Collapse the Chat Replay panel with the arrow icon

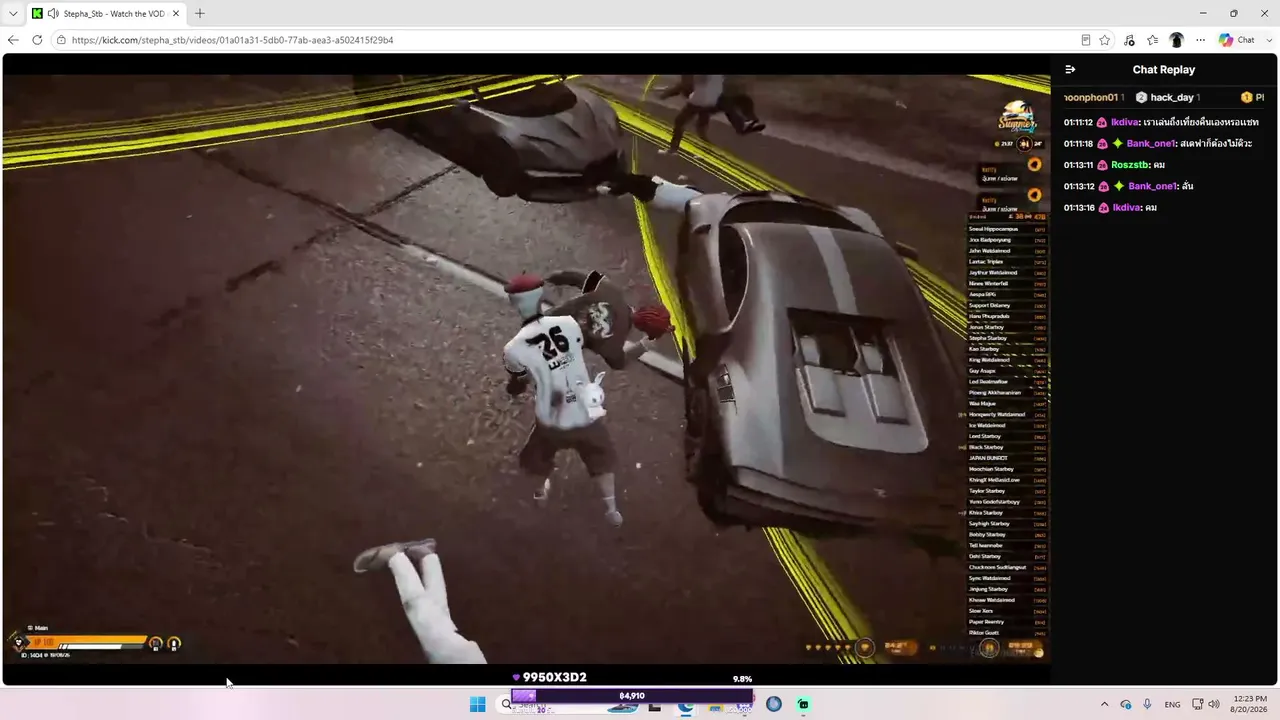1070,70
